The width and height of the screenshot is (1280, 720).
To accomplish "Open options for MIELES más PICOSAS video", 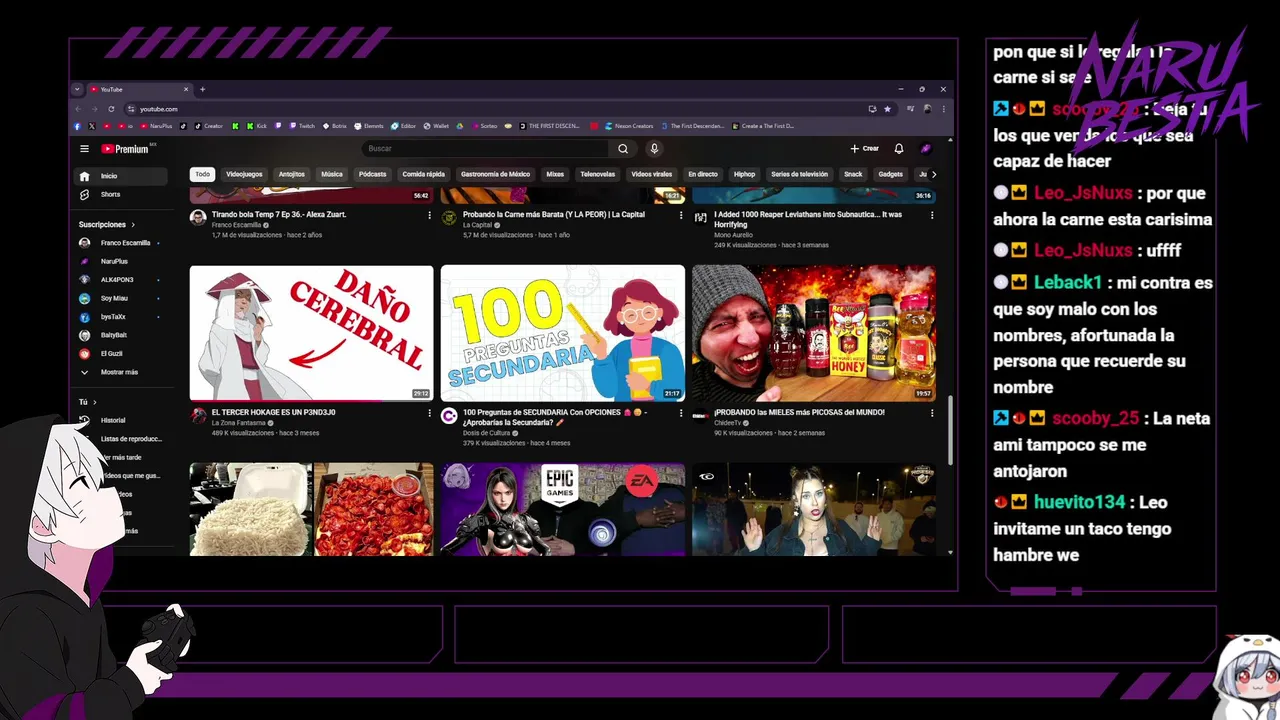I will click(x=932, y=412).
